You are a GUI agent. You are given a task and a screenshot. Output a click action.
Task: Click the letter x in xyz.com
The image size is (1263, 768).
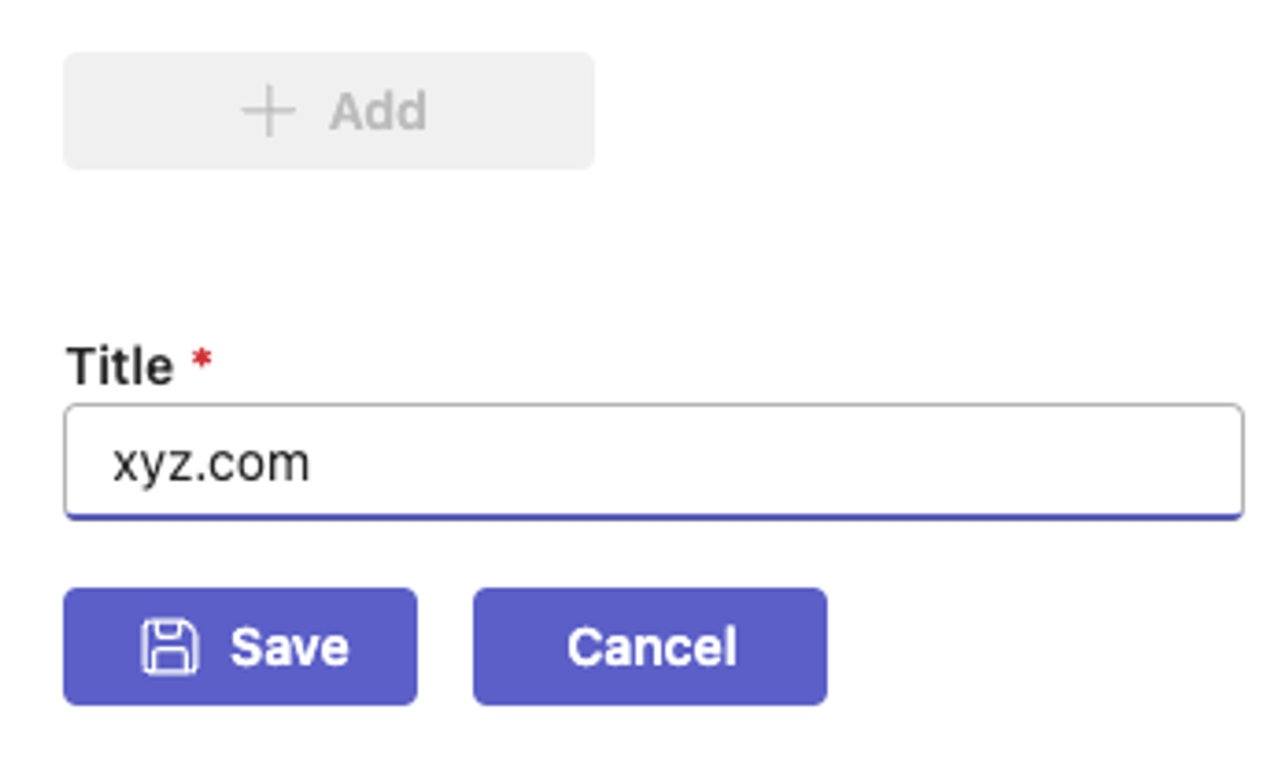point(124,466)
